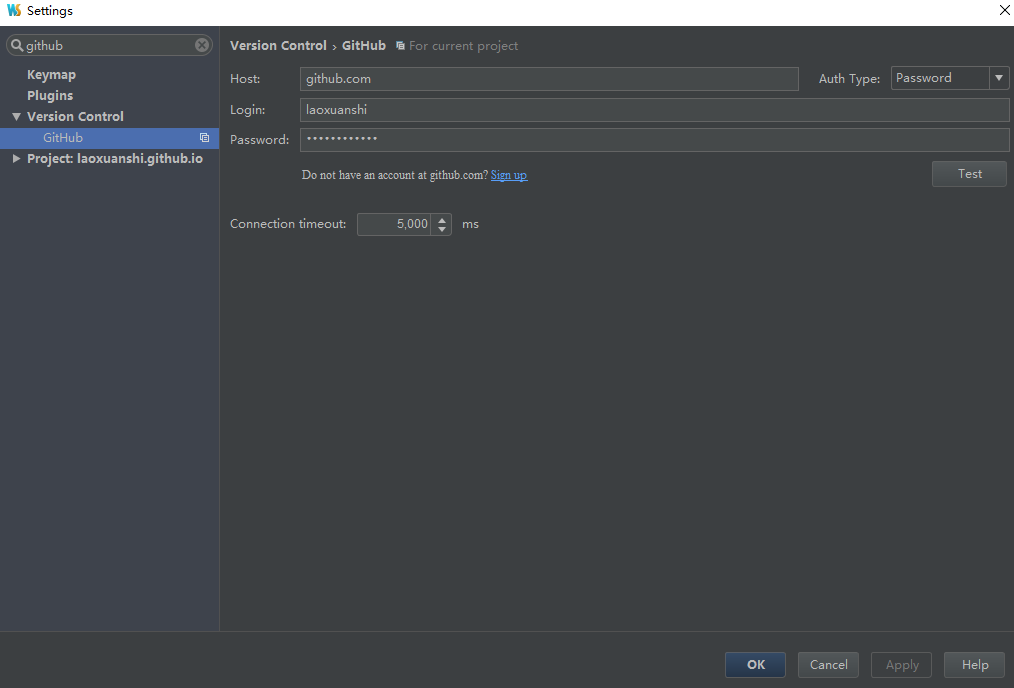Click into the Password field
This screenshot has height=688, width=1014.
click(x=654, y=140)
